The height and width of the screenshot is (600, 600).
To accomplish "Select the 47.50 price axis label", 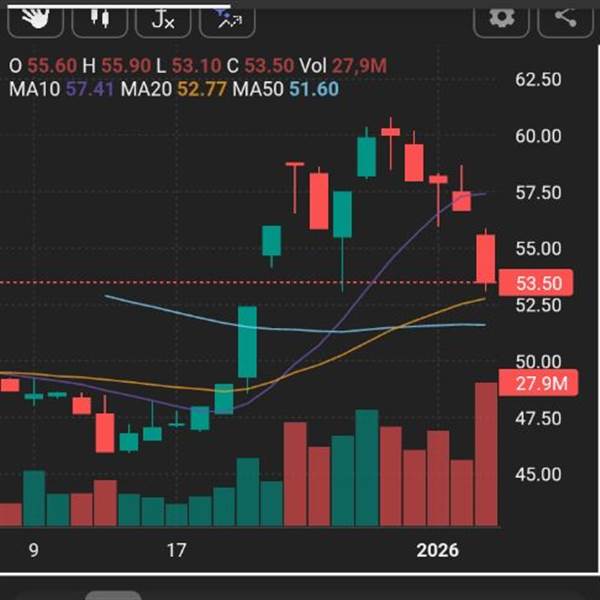I will (538, 418).
